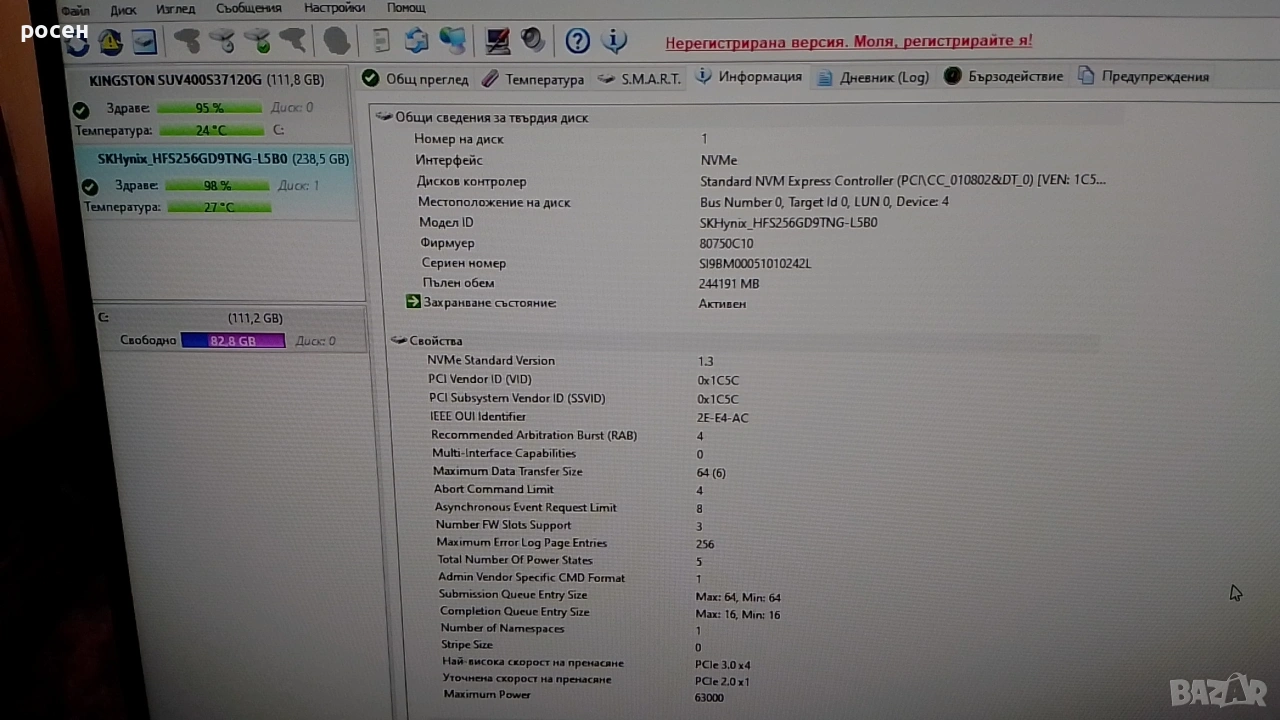Viewport: 1280px width, 720px height.
Task: Open the 'Дневник (Log)' tab
Action: pyautogui.click(x=873, y=77)
